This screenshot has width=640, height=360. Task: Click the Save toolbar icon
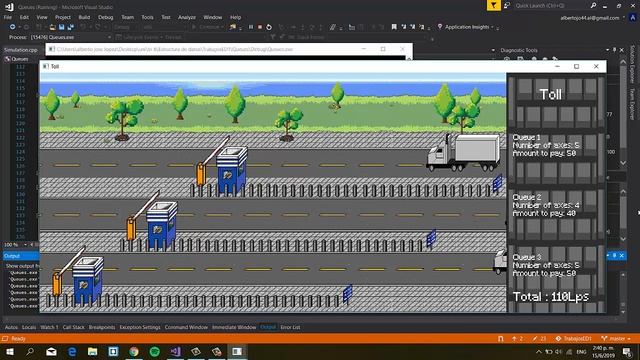coord(61,27)
